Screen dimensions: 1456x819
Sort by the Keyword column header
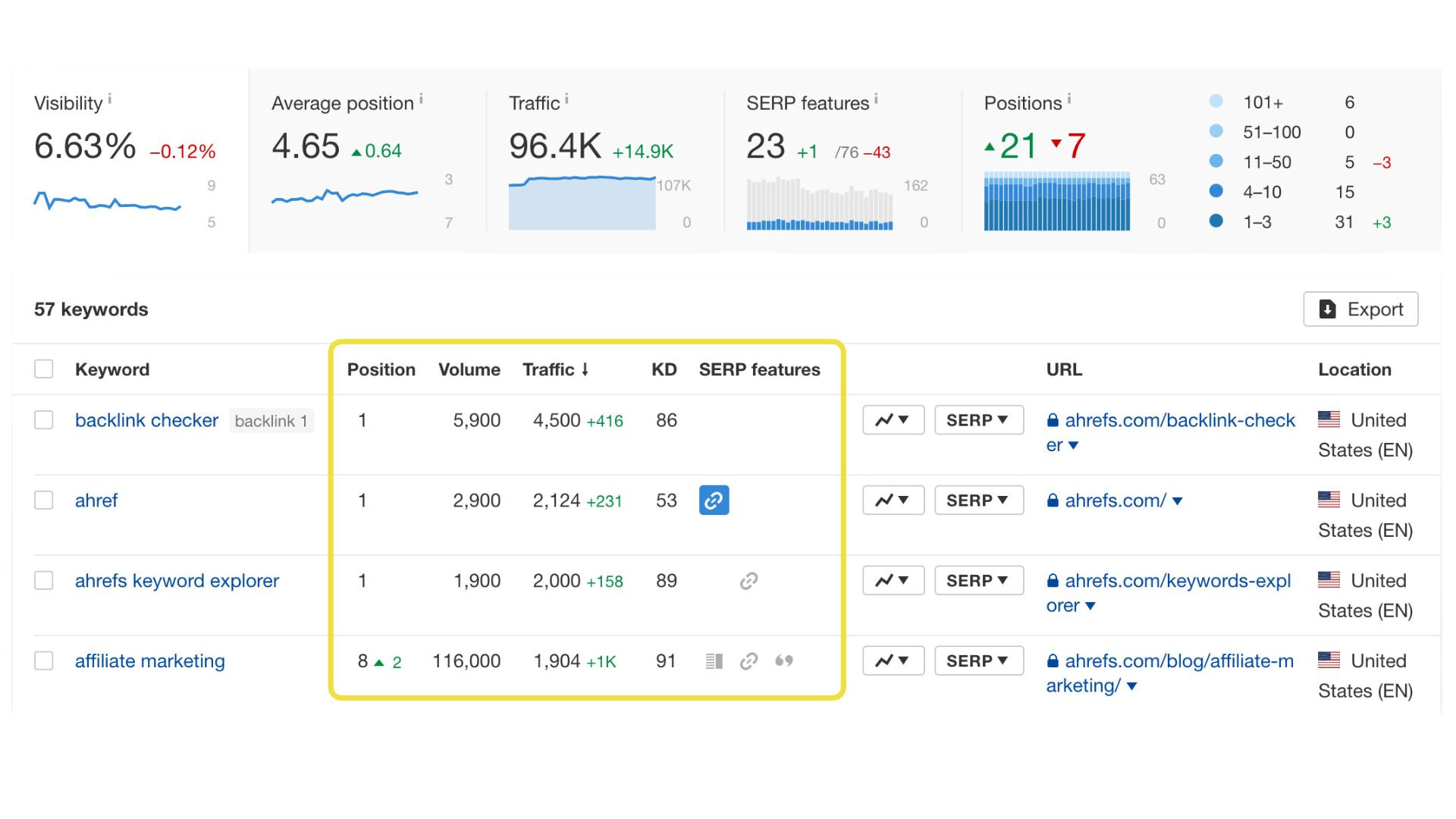112,369
